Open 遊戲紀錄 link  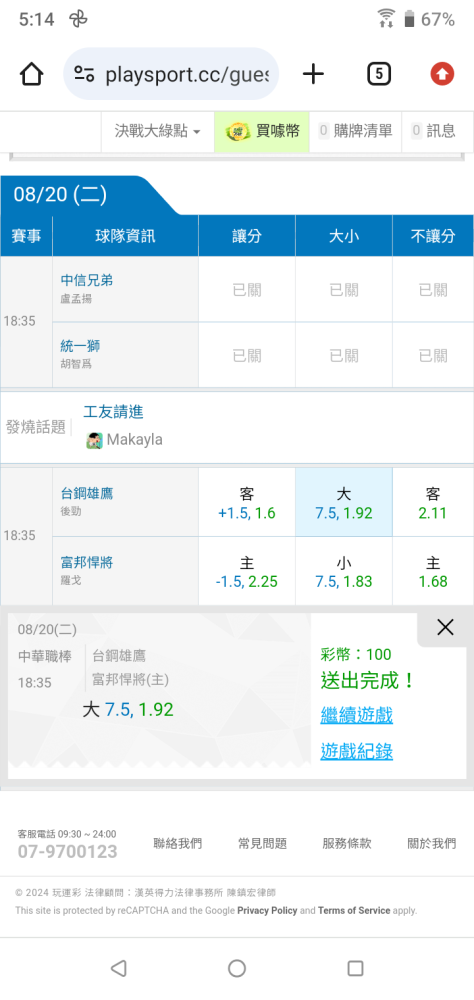click(x=357, y=751)
